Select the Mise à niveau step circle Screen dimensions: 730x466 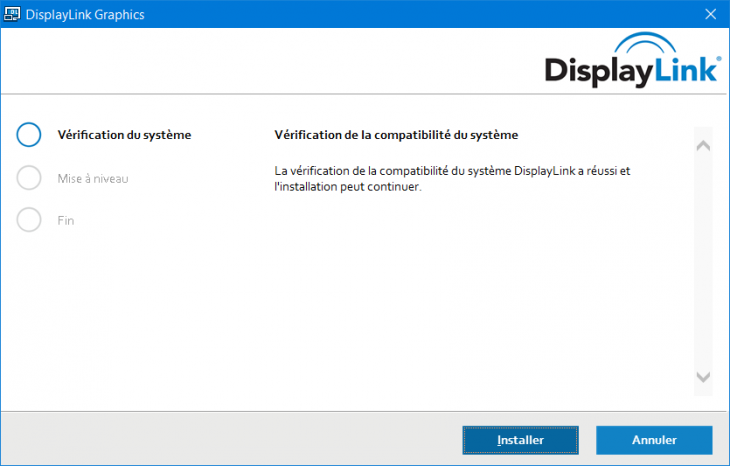point(29,178)
